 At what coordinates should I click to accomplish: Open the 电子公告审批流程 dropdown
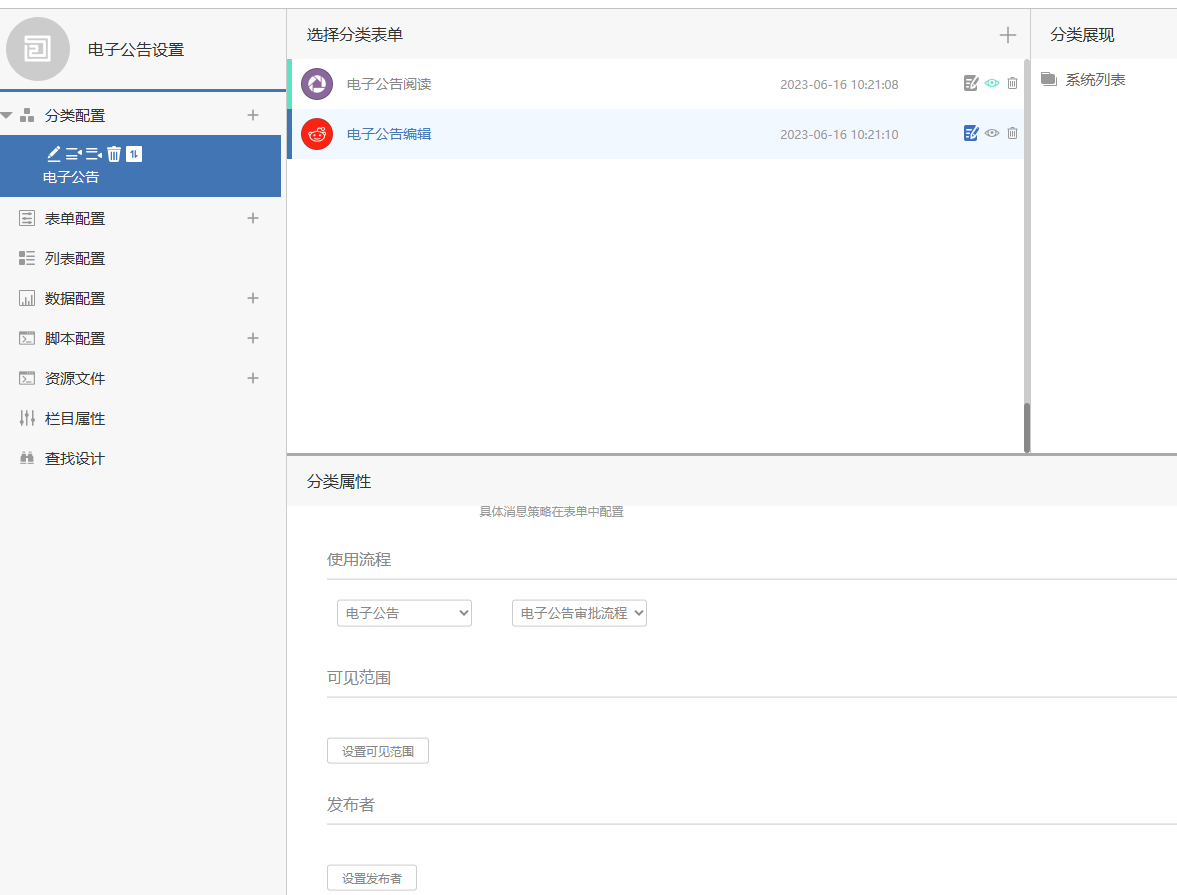click(579, 613)
